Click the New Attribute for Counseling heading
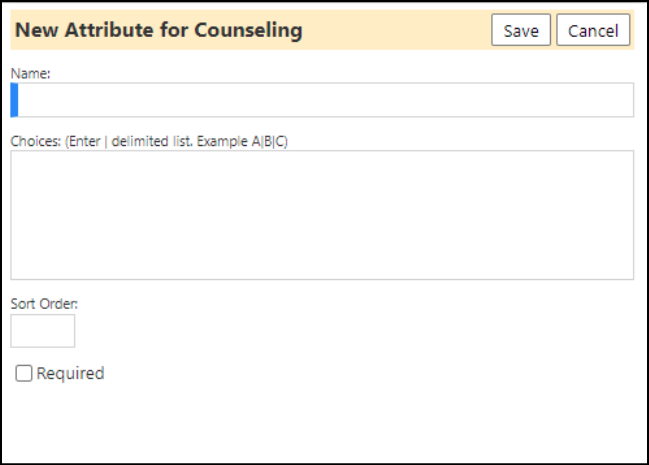This screenshot has height=465, width=649. [159, 30]
